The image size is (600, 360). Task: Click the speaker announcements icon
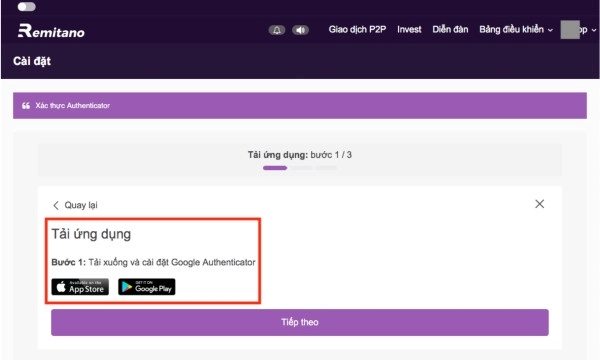[x=300, y=30]
